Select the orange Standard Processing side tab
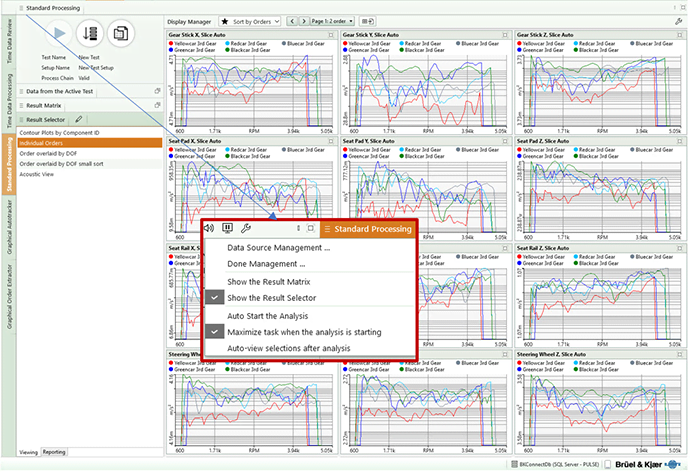The width and height of the screenshot is (690, 472). (9, 164)
